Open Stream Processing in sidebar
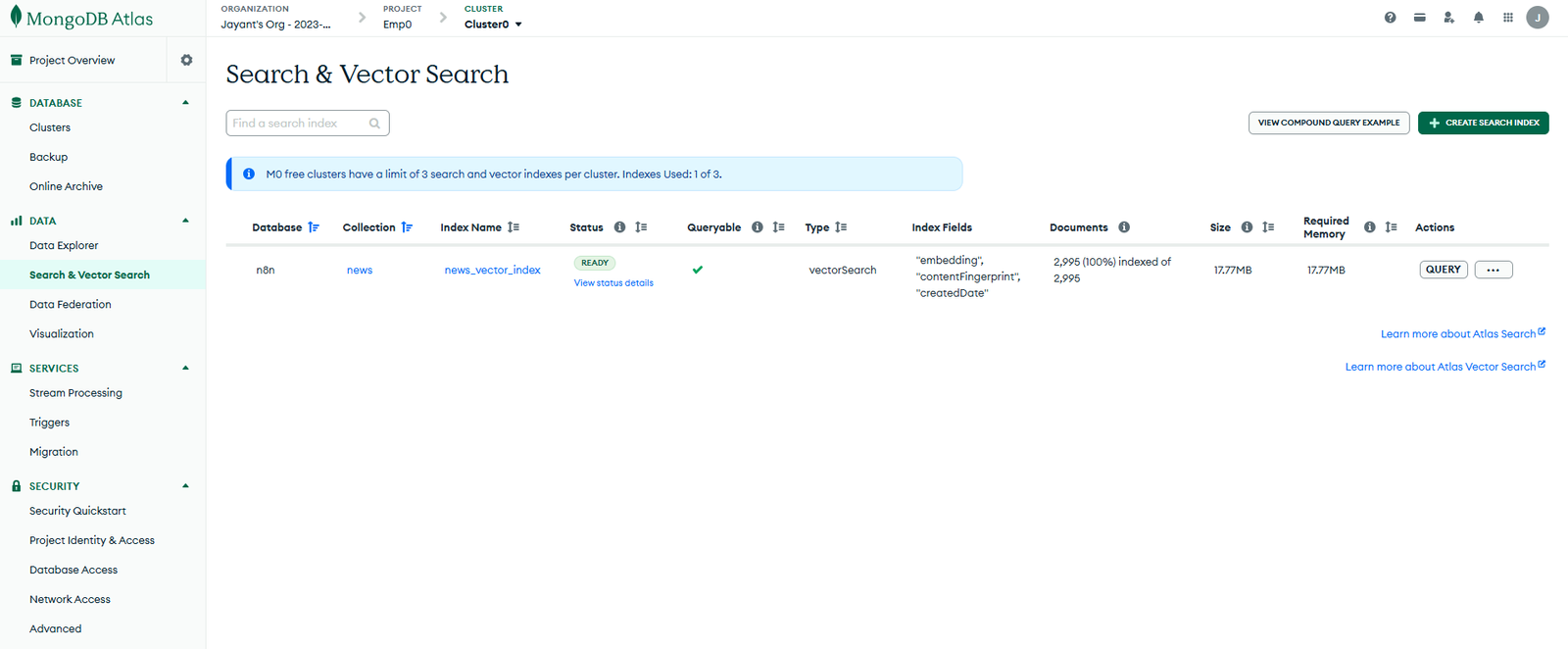The image size is (1568, 649). point(75,393)
